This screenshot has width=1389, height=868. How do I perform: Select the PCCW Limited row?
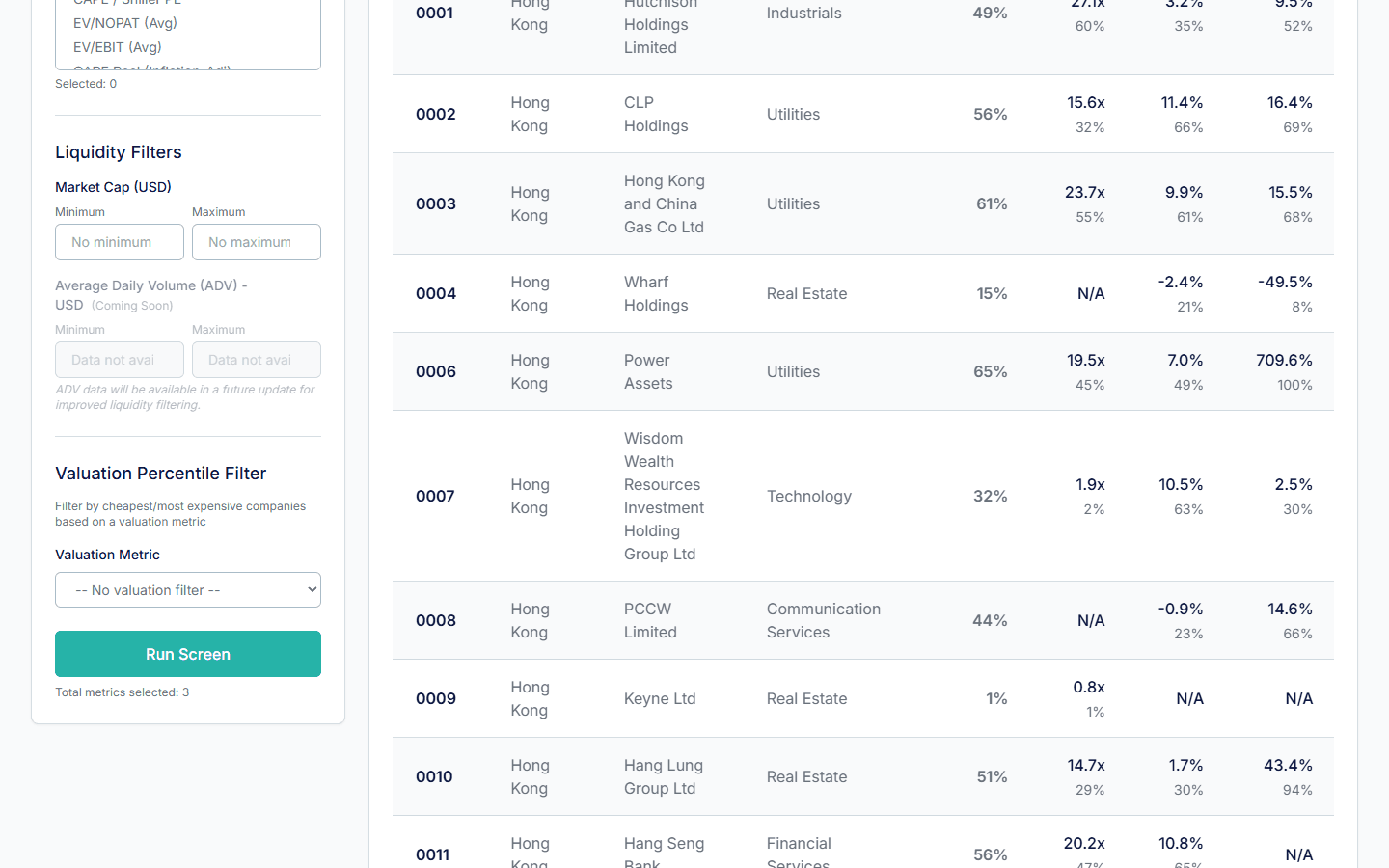(x=862, y=620)
